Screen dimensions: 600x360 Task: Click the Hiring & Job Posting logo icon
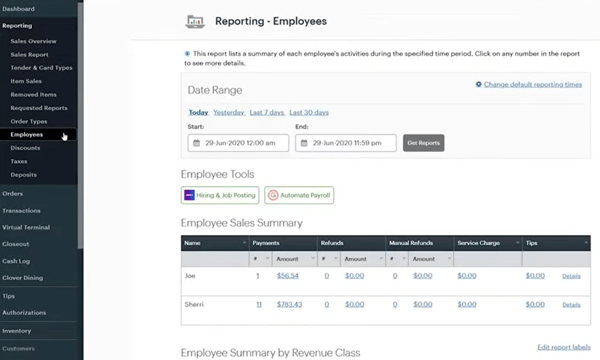point(189,195)
